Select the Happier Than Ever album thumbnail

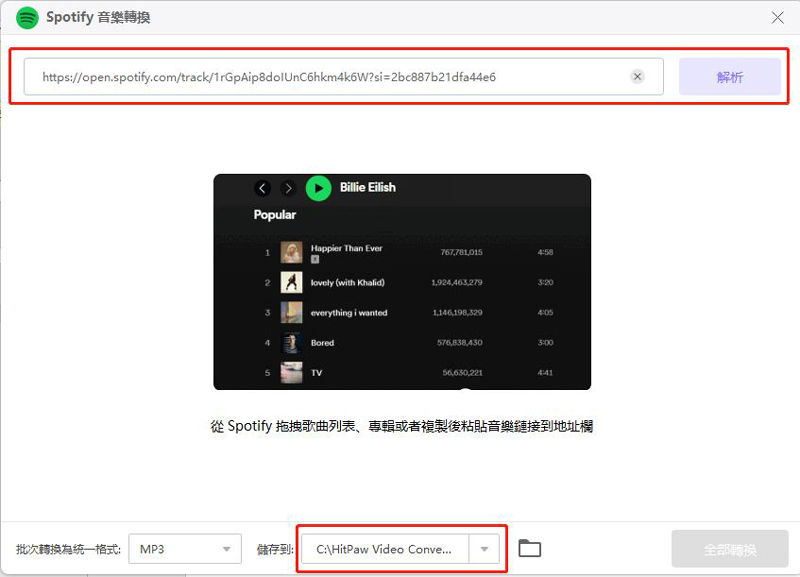point(291,252)
